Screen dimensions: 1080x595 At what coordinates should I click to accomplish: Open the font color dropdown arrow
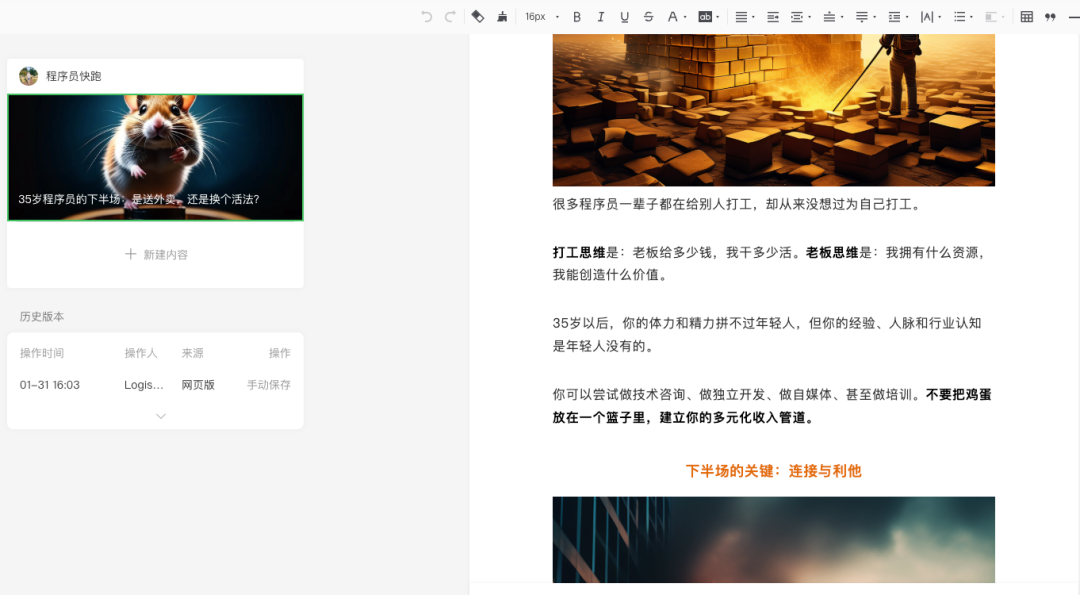(x=686, y=17)
